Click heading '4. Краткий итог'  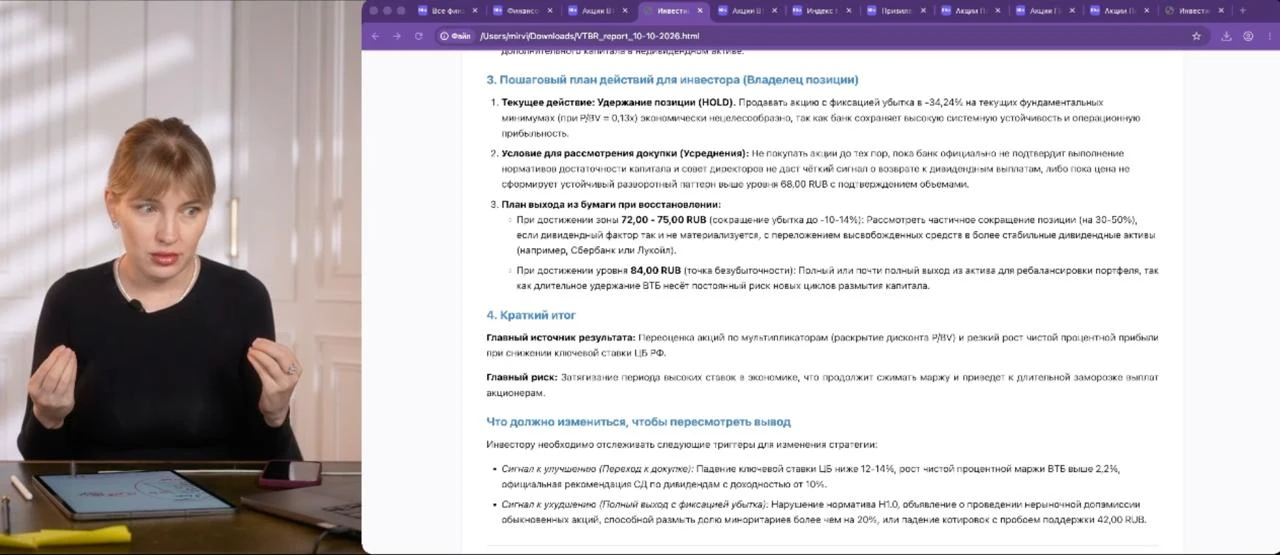click(x=531, y=316)
